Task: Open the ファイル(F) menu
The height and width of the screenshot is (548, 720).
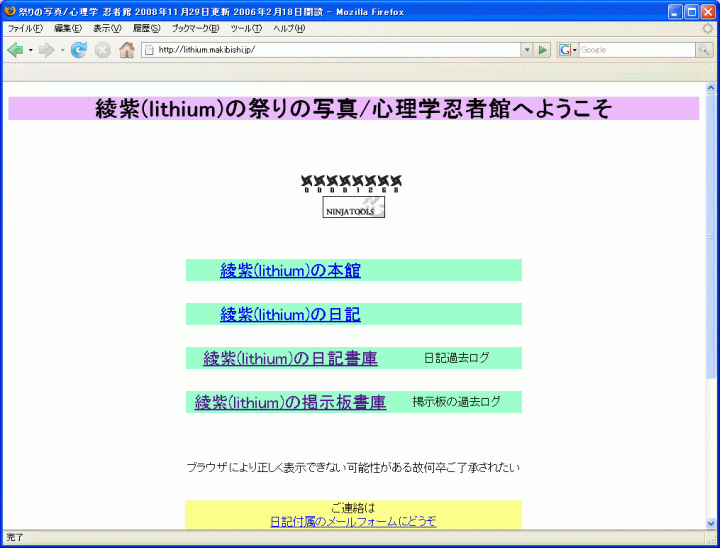Action: [24, 28]
